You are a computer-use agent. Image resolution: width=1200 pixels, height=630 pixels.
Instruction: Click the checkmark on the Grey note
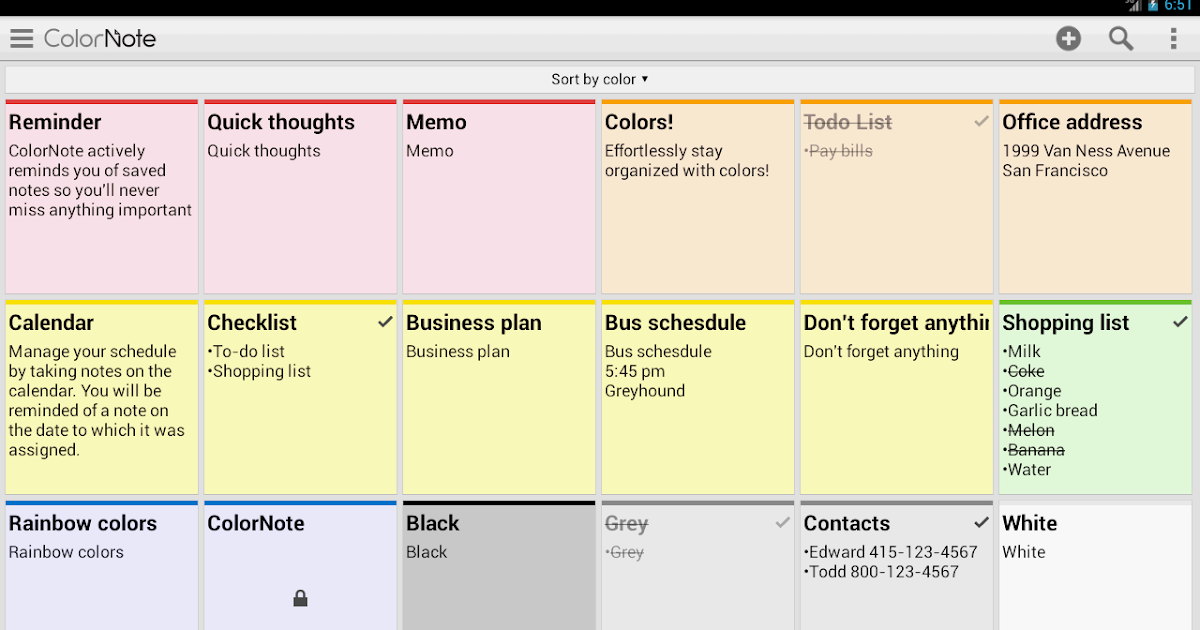(782, 522)
